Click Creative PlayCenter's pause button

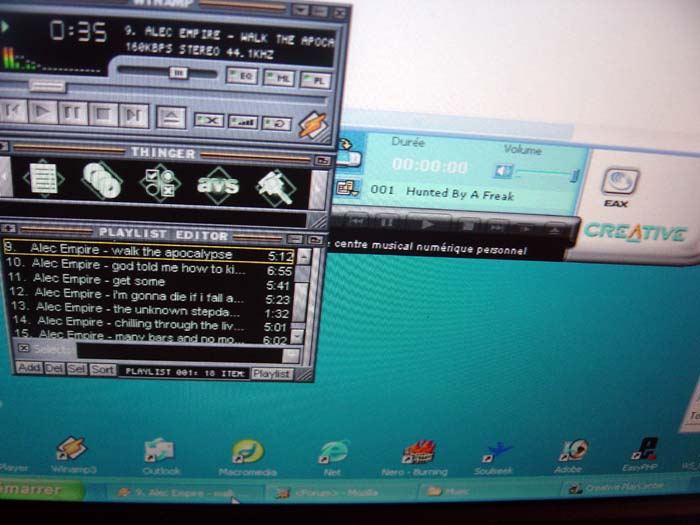[388, 222]
